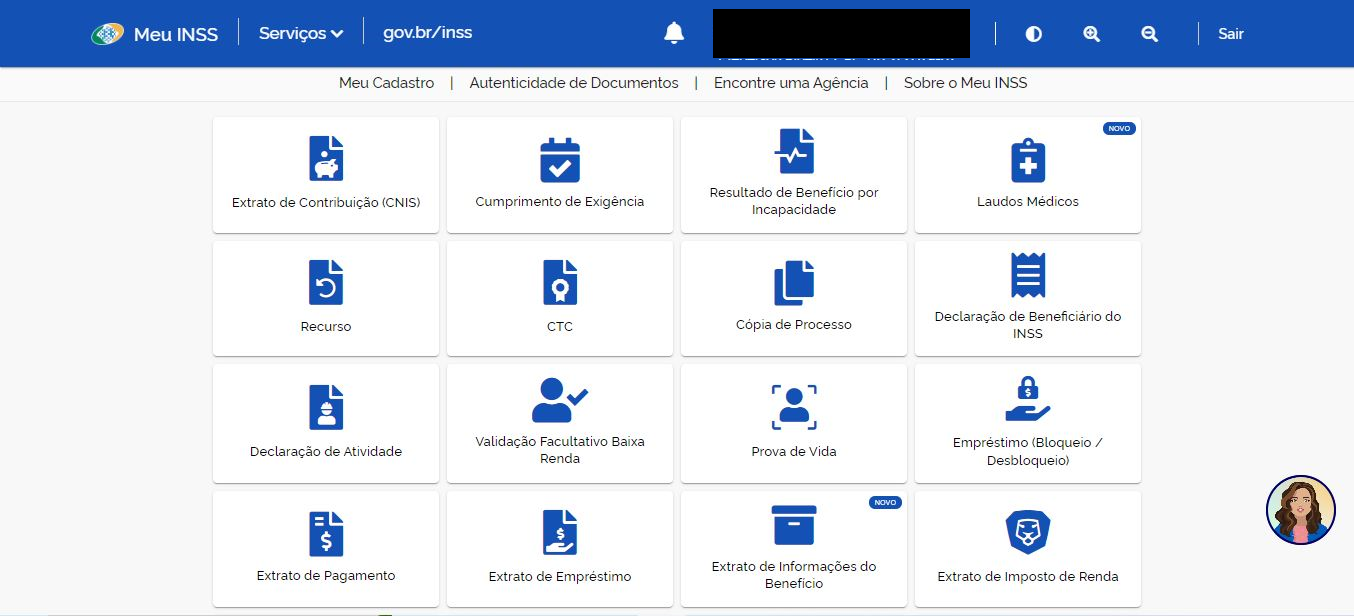Click NOVO badge on Laudos Médicos card
The image size is (1354, 616).
coord(1119,129)
